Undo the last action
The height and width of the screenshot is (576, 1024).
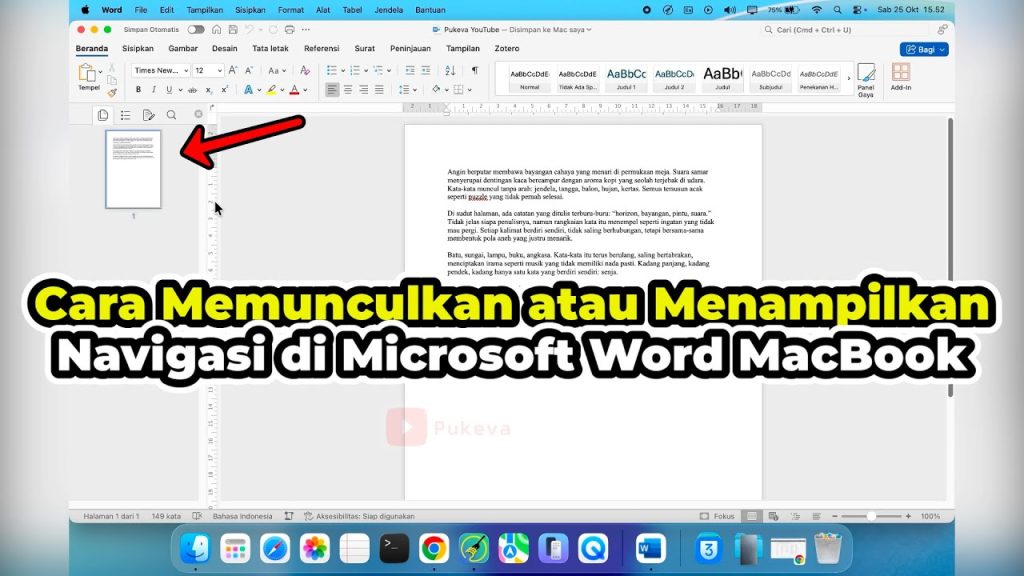click(249, 29)
